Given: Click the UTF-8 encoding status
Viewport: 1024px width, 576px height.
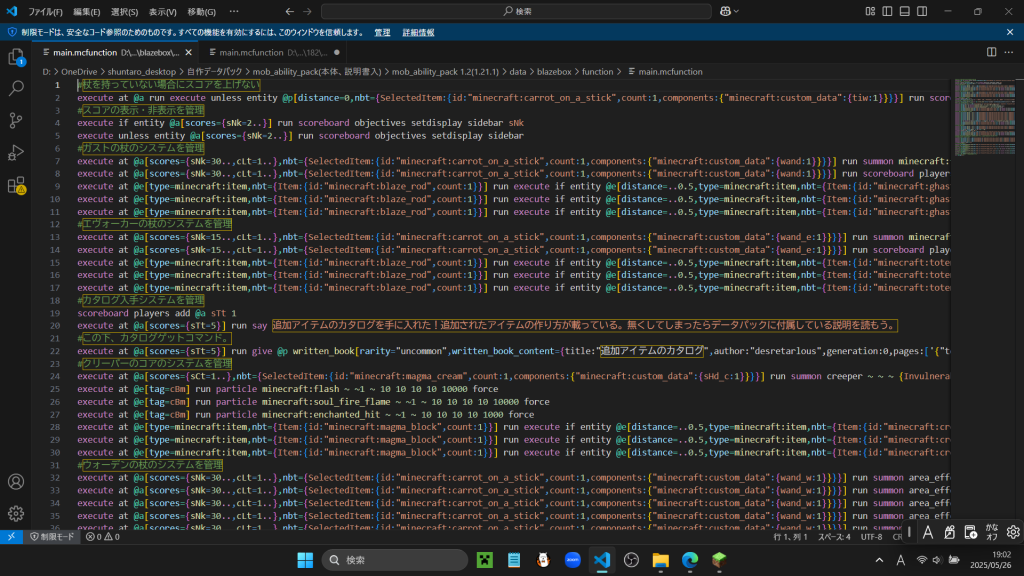Looking at the screenshot, I should coord(871,537).
